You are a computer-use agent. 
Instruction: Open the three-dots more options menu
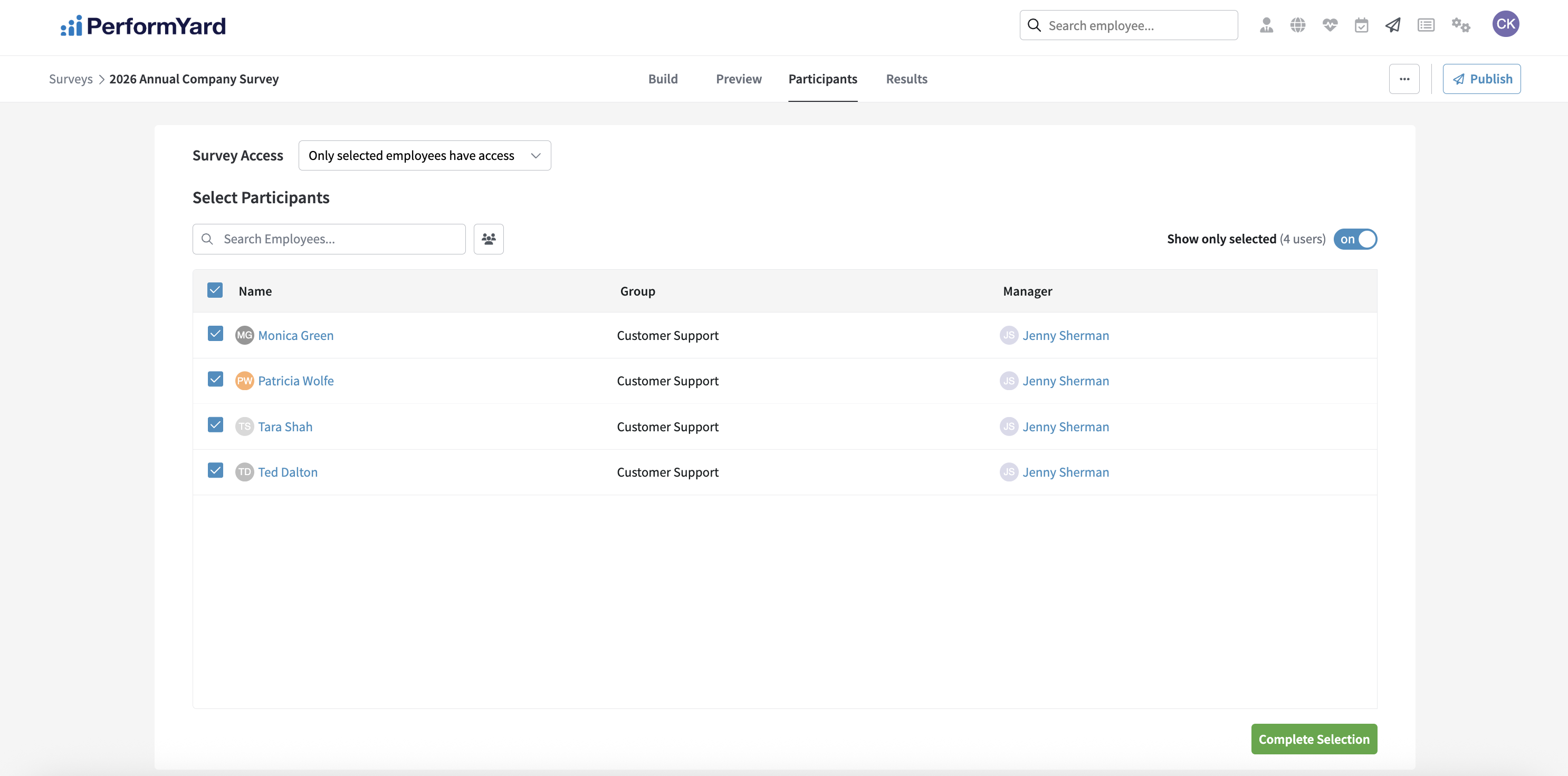click(1403, 79)
